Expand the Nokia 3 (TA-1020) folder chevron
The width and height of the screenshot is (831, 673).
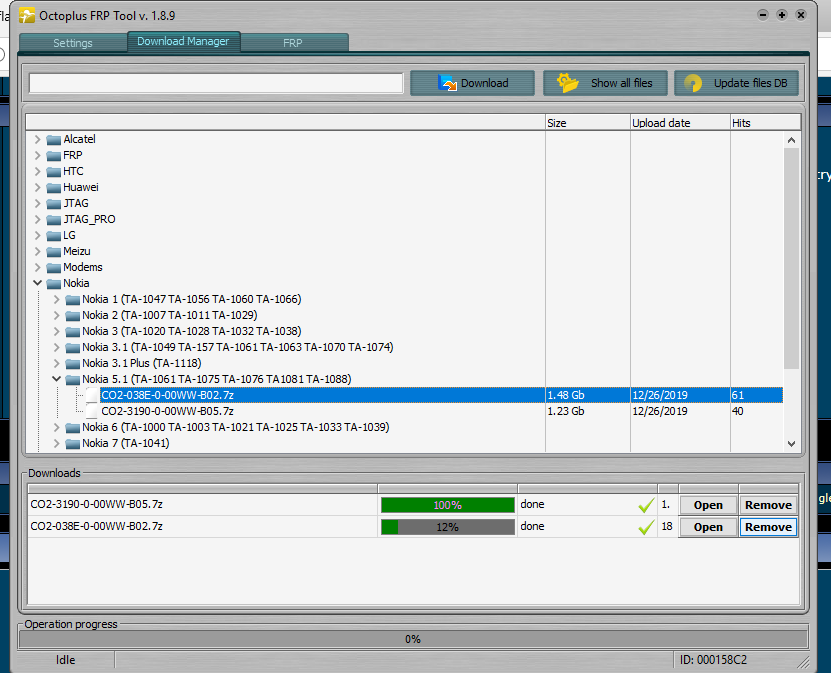[x=56, y=331]
